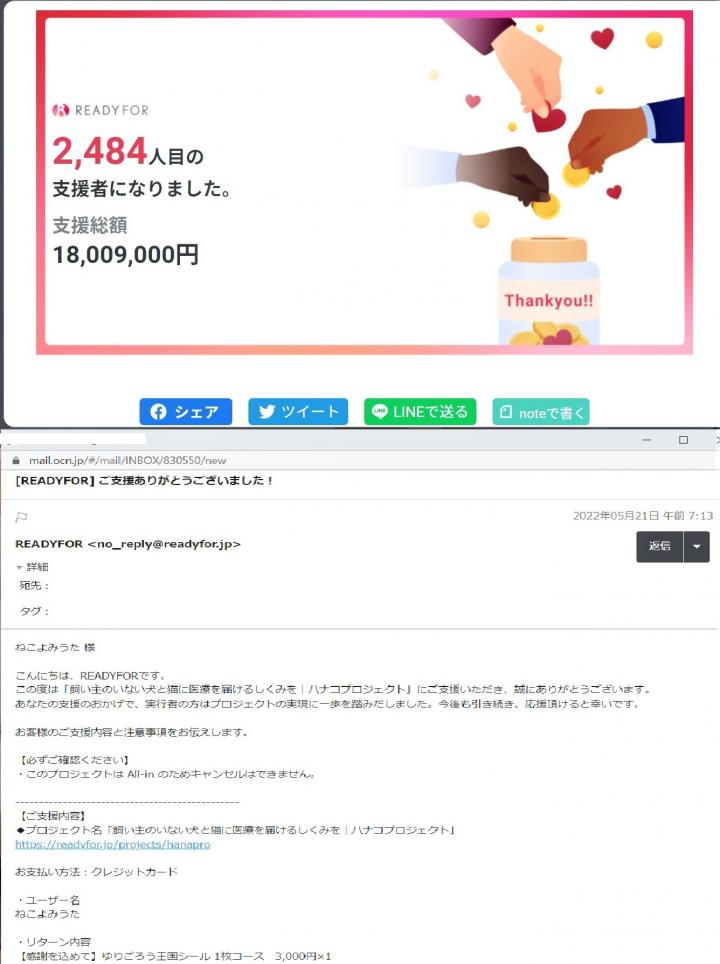Click the LINE speech bubble icon
This screenshot has width=720, height=964.
(x=379, y=411)
